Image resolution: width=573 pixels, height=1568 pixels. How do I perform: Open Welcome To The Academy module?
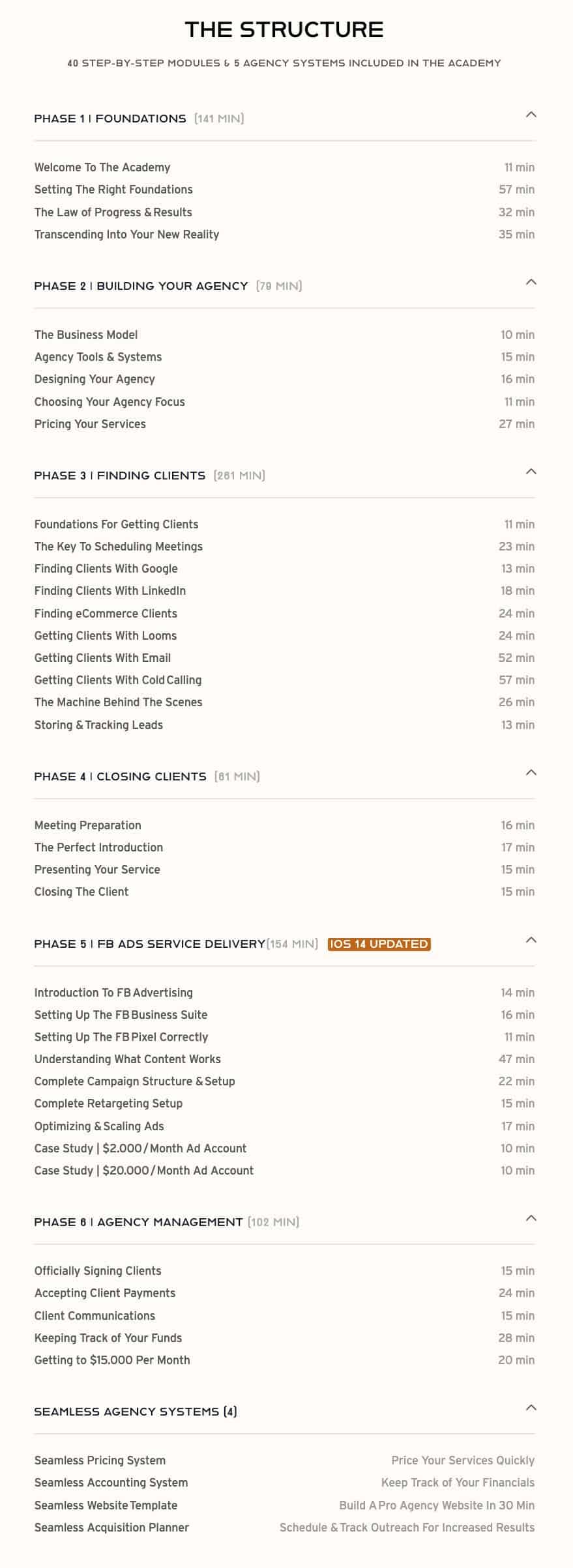coord(102,167)
